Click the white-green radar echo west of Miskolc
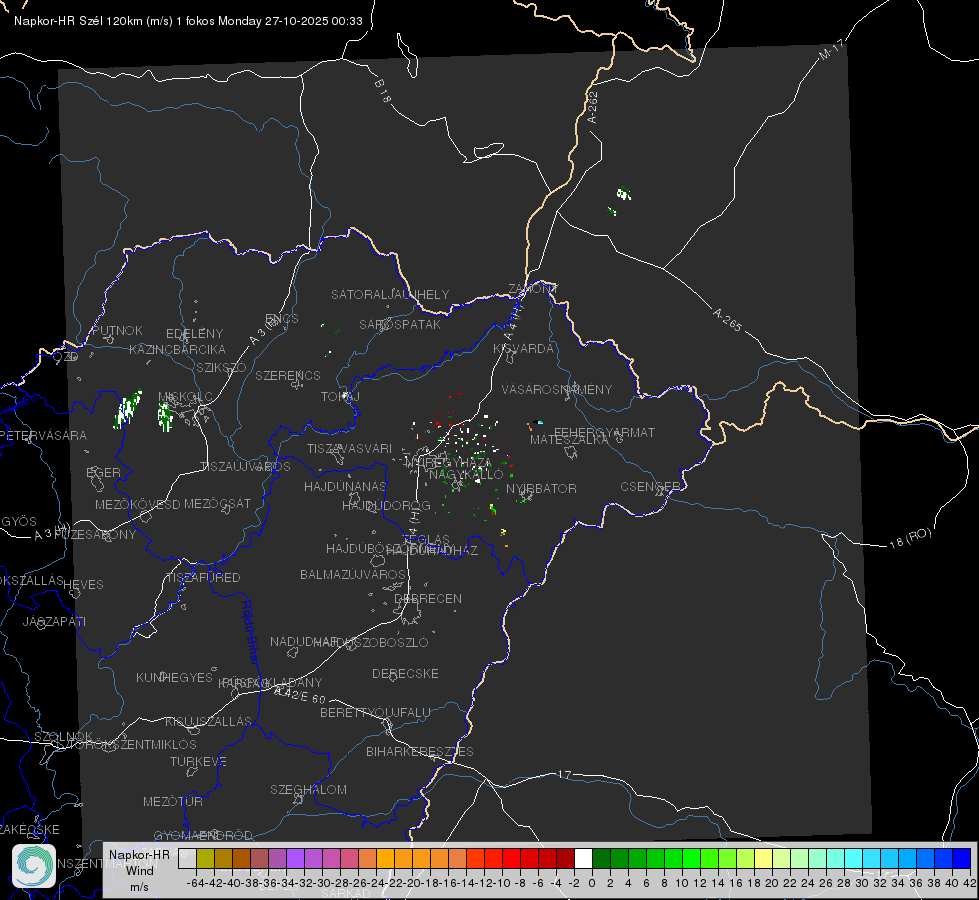This screenshot has height=900, width=979. click(127, 410)
